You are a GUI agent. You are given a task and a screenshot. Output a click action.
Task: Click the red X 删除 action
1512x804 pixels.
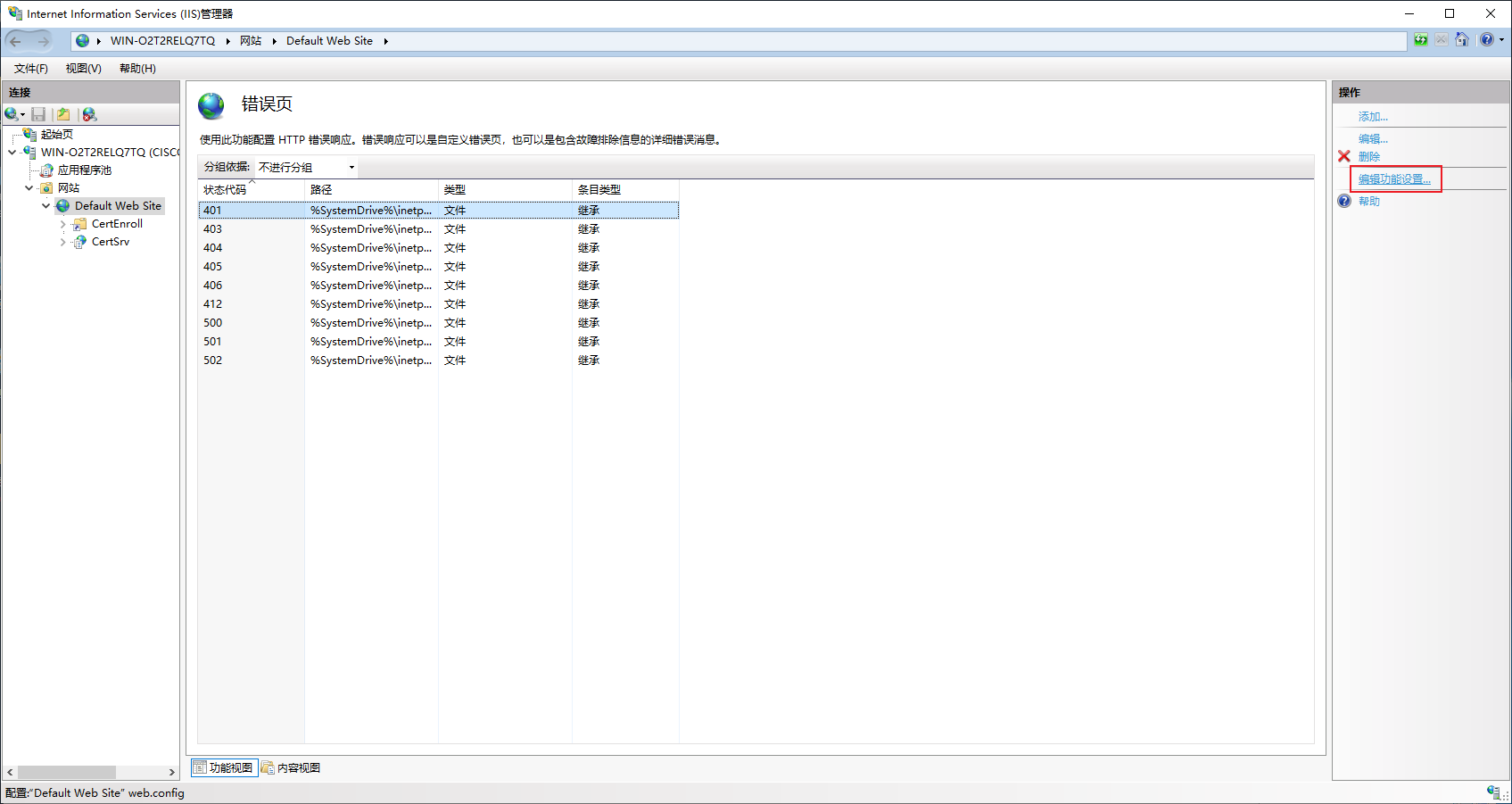pos(1359,156)
